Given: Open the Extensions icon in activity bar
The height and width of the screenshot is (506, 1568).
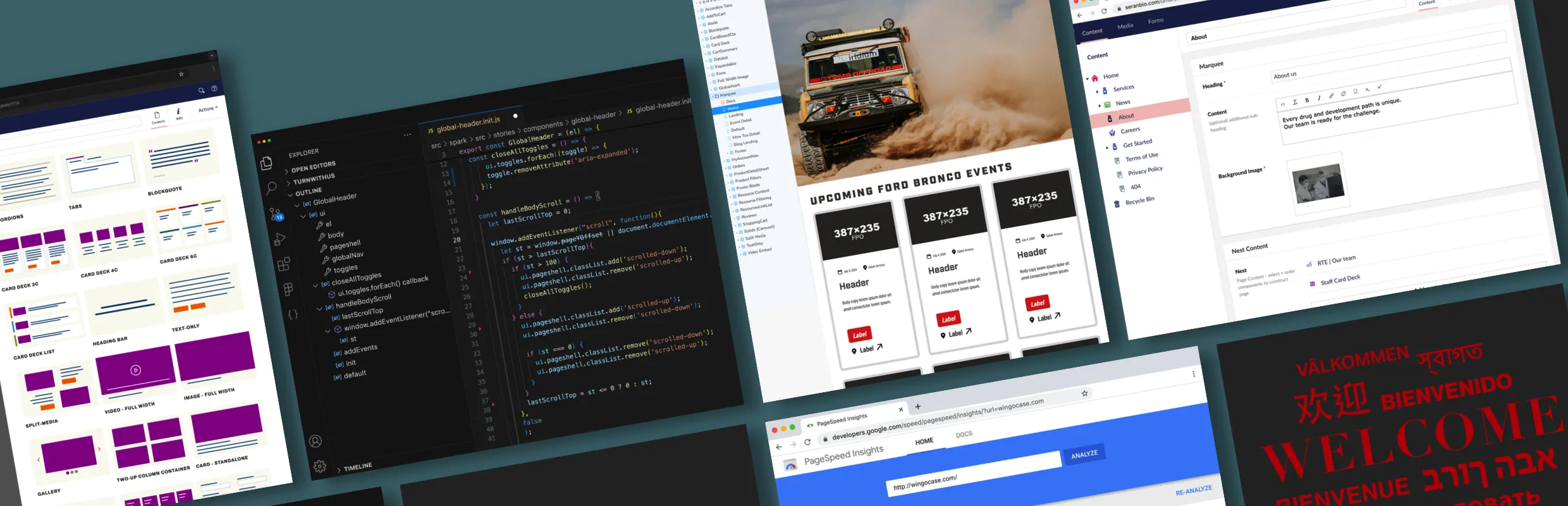Looking at the screenshot, I should click(x=284, y=264).
